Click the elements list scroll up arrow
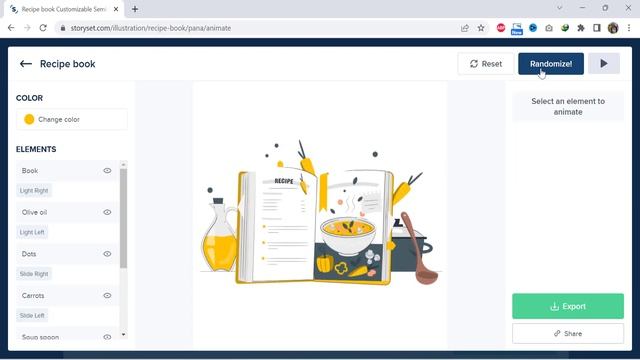Screen dimensions: 640x360 (x=124, y=165)
